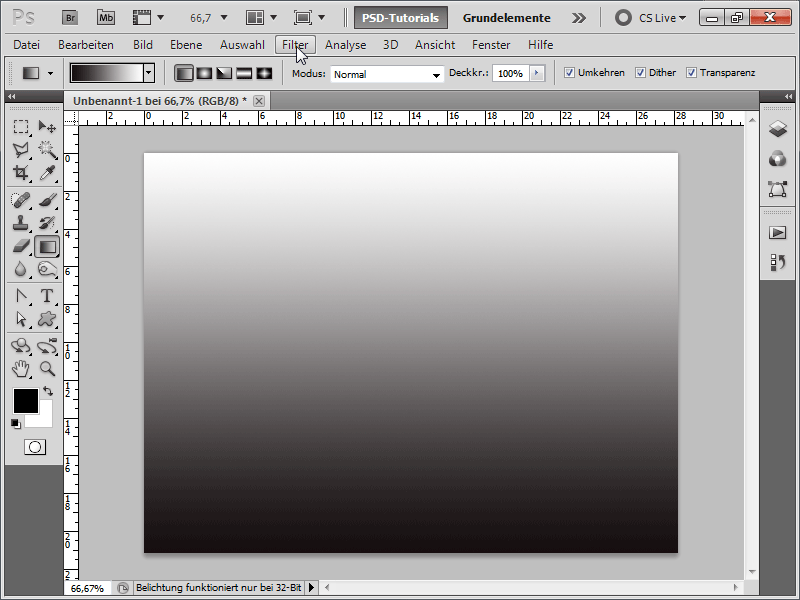Choose the diamond gradient style

pos(264,73)
